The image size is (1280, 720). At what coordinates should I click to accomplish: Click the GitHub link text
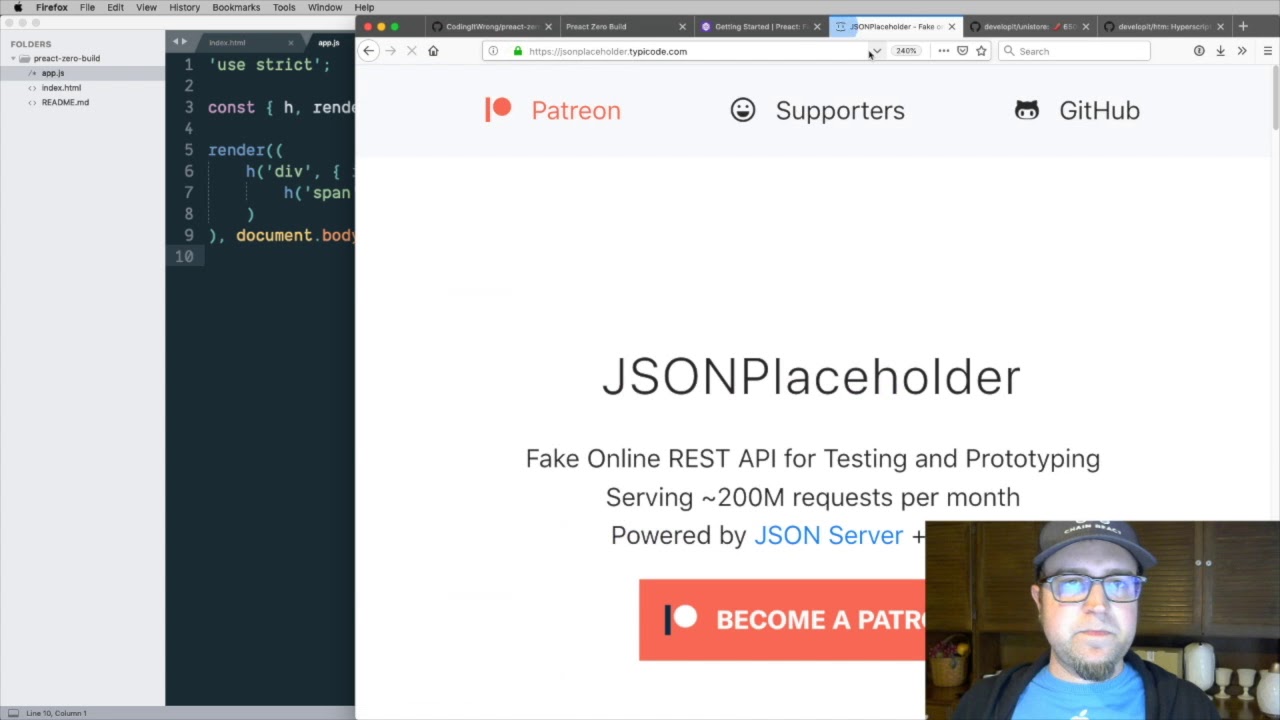(x=1099, y=110)
